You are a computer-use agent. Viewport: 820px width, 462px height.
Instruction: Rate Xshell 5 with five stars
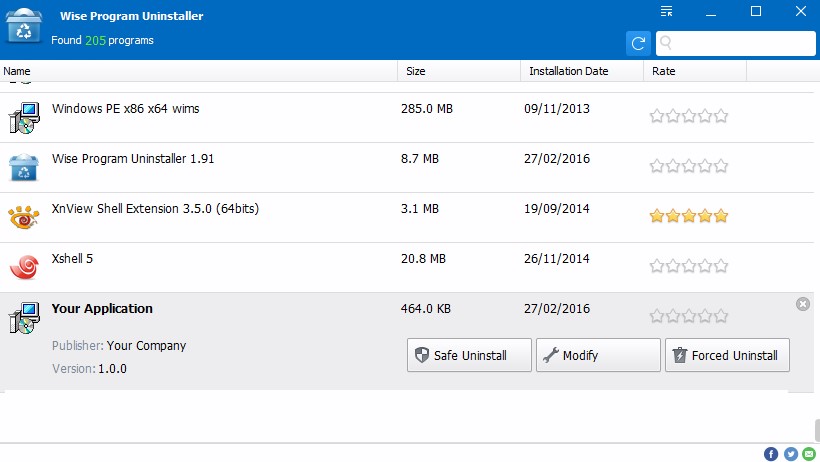point(721,266)
